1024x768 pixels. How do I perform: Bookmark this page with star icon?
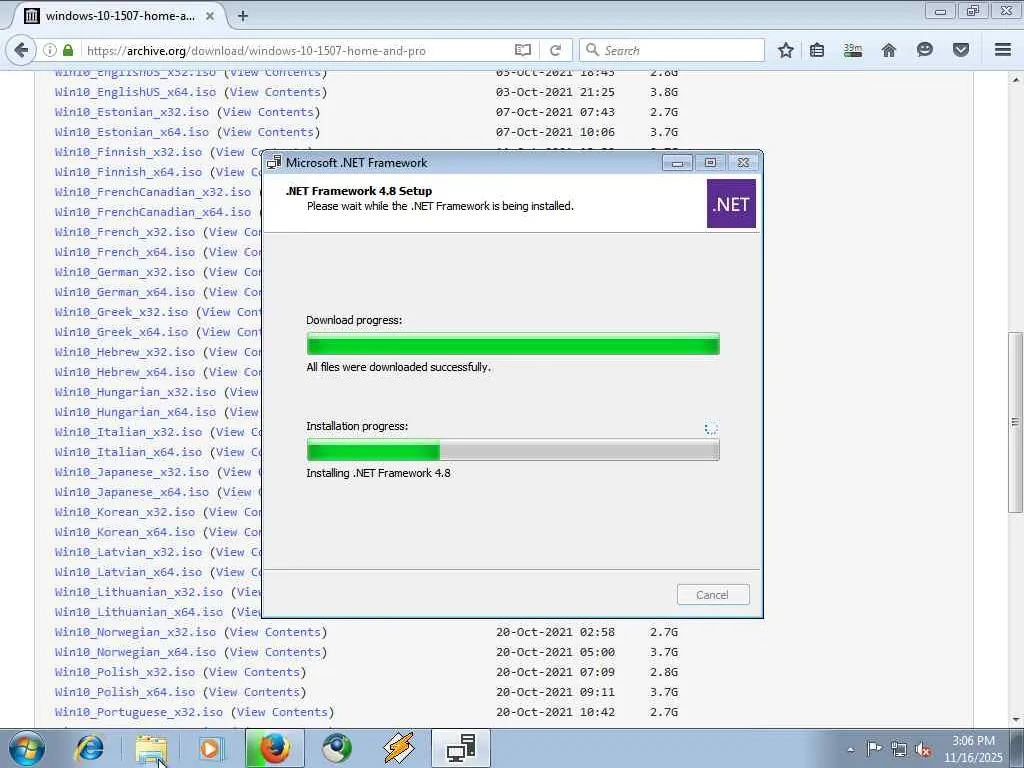pyautogui.click(x=786, y=50)
